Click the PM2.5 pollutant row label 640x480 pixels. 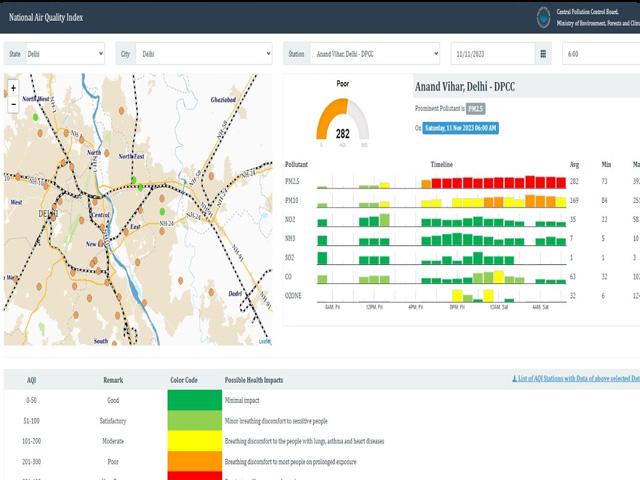[x=292, y=181]
